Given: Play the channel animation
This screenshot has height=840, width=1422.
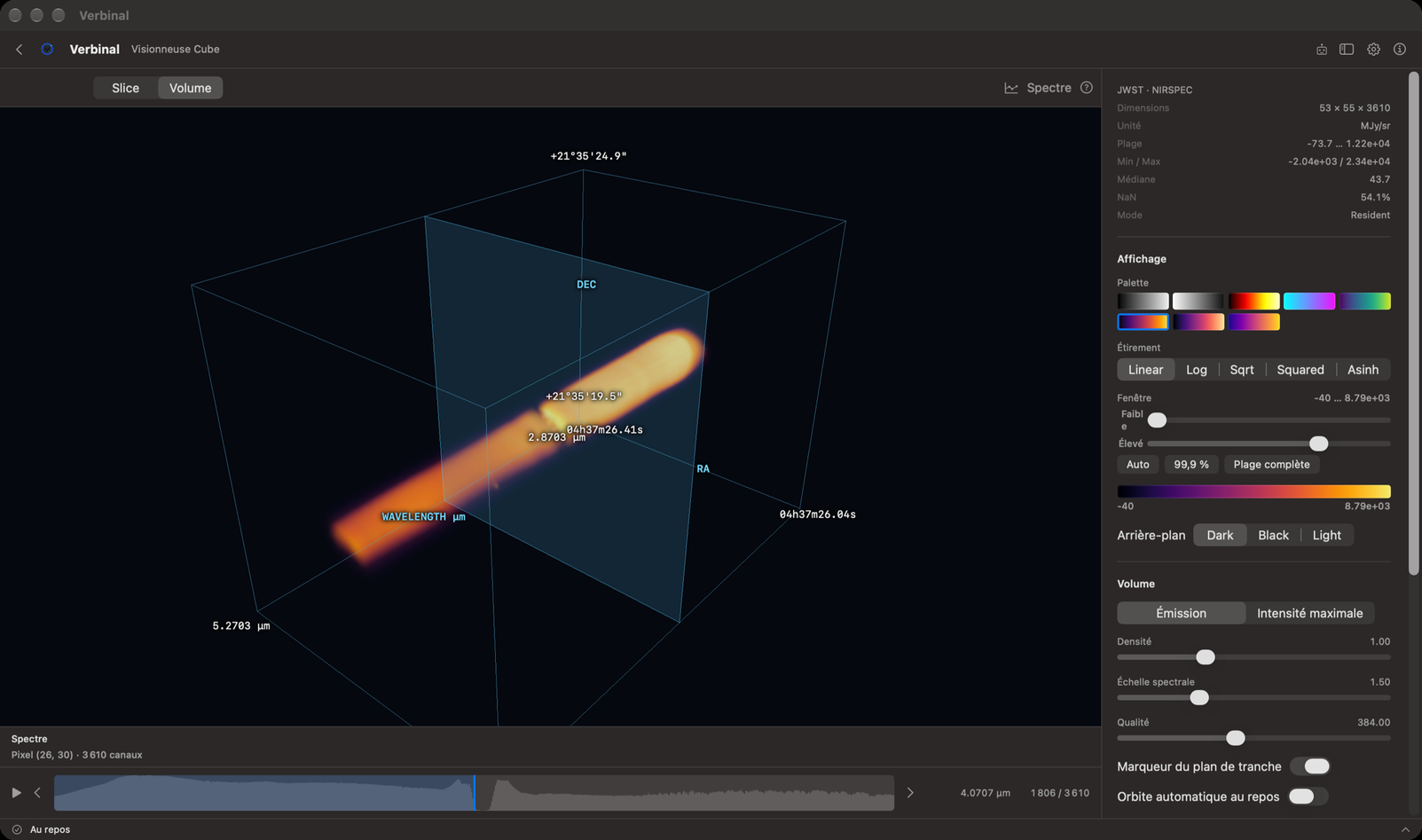Looking at the screenshot, I should click(x=16, y=793).
